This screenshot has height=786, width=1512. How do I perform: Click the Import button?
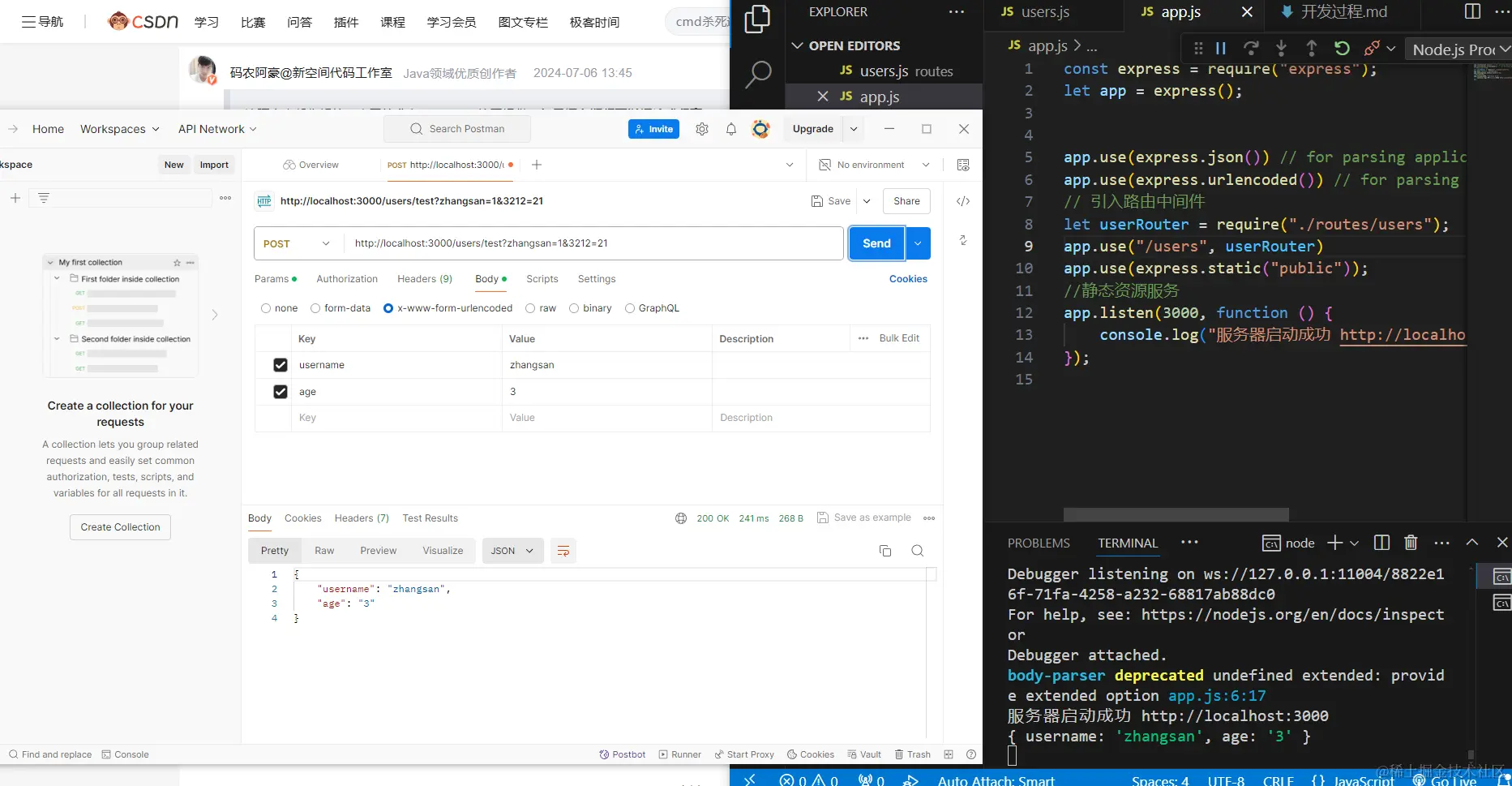click(214, 165)
